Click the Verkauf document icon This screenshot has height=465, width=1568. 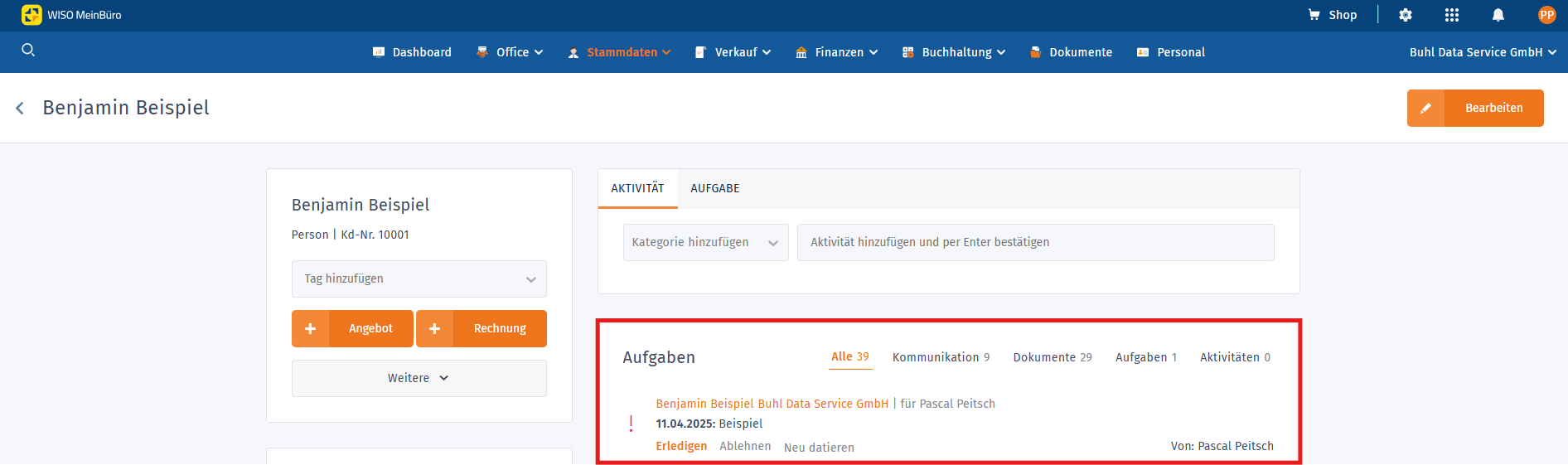click(700, 52)
